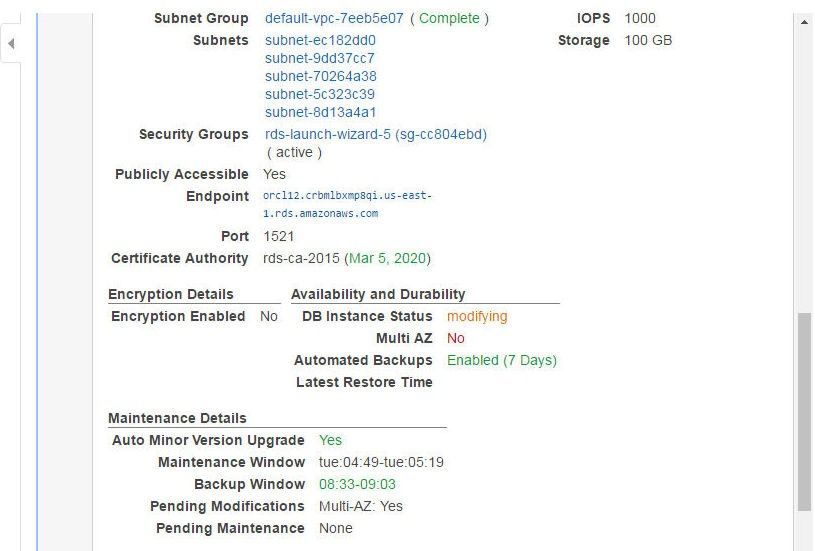Open subnet group default-vpc-7eeb5e07 link
815x551 pixels.
pos(334,18)
